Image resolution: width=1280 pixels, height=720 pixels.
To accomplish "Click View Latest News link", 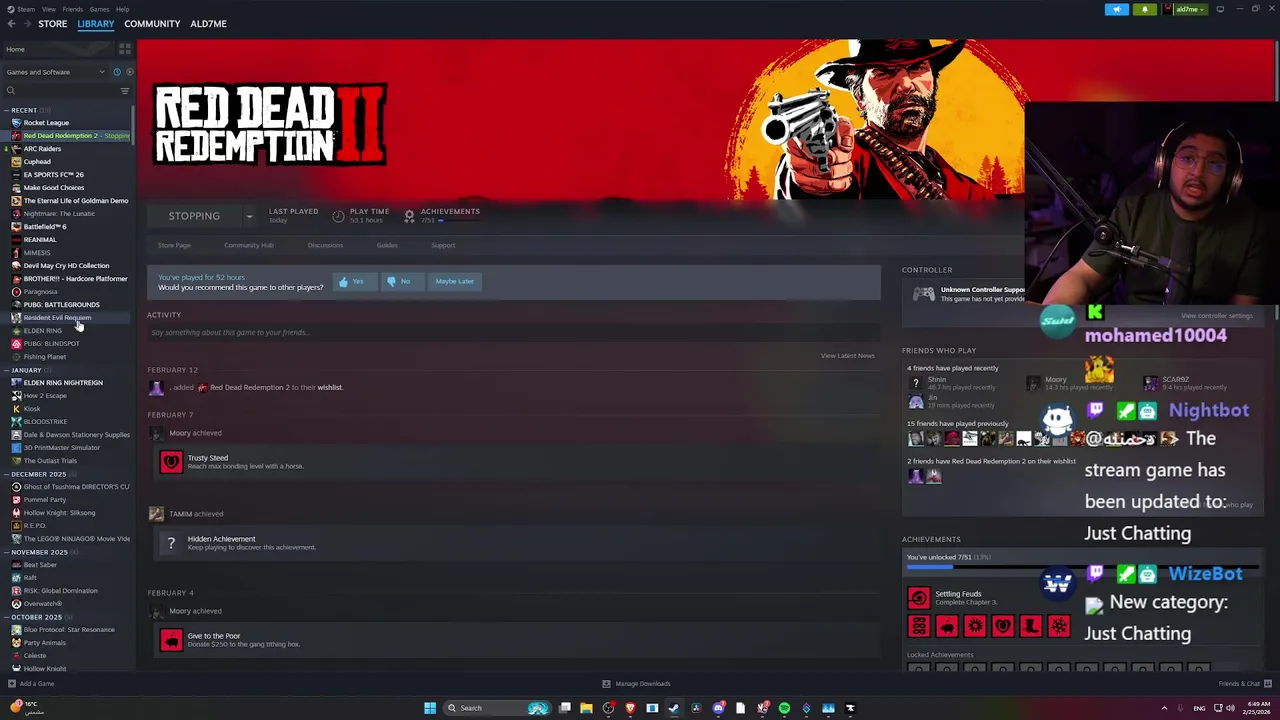I will (x=847, y=356).
